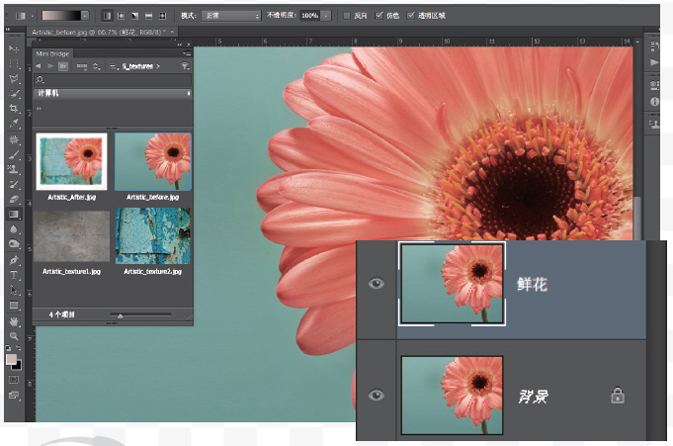Select the Rectangle shape tool
Image resolution: width=673 pixels, height=446 pixels.
coord(14,306)
